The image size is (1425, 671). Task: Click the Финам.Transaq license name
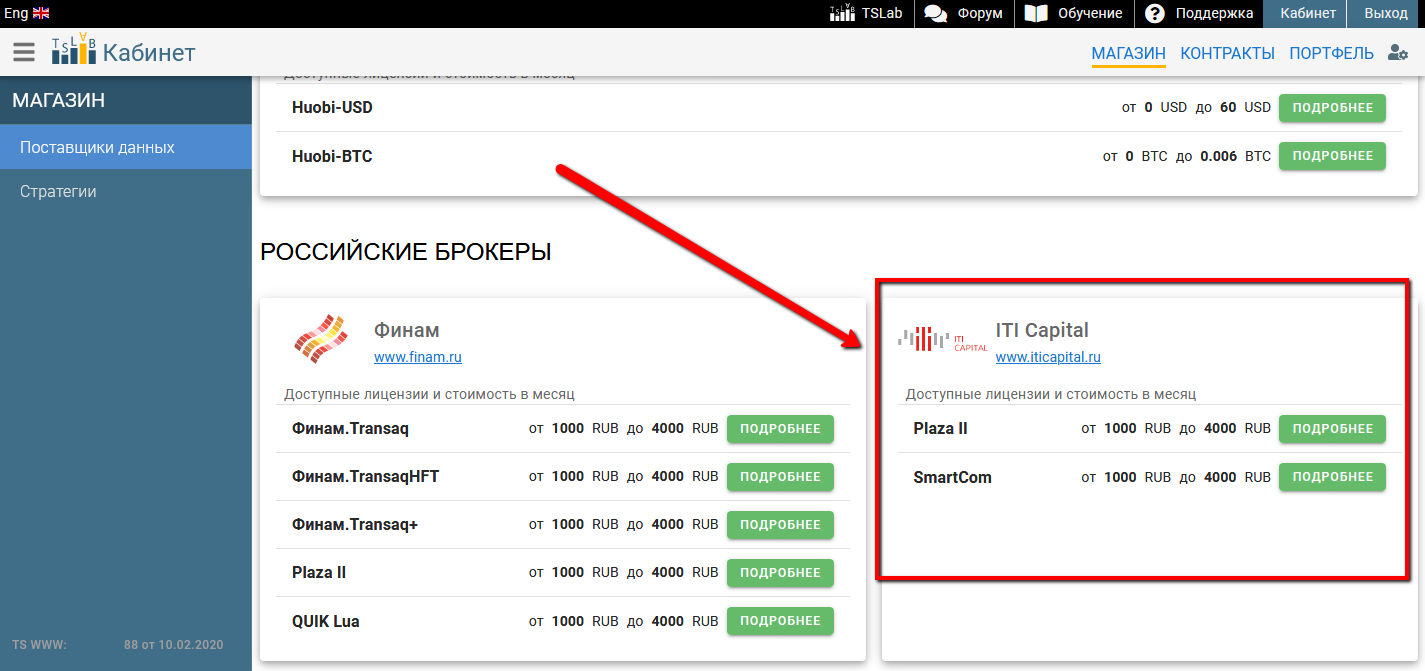350,429
